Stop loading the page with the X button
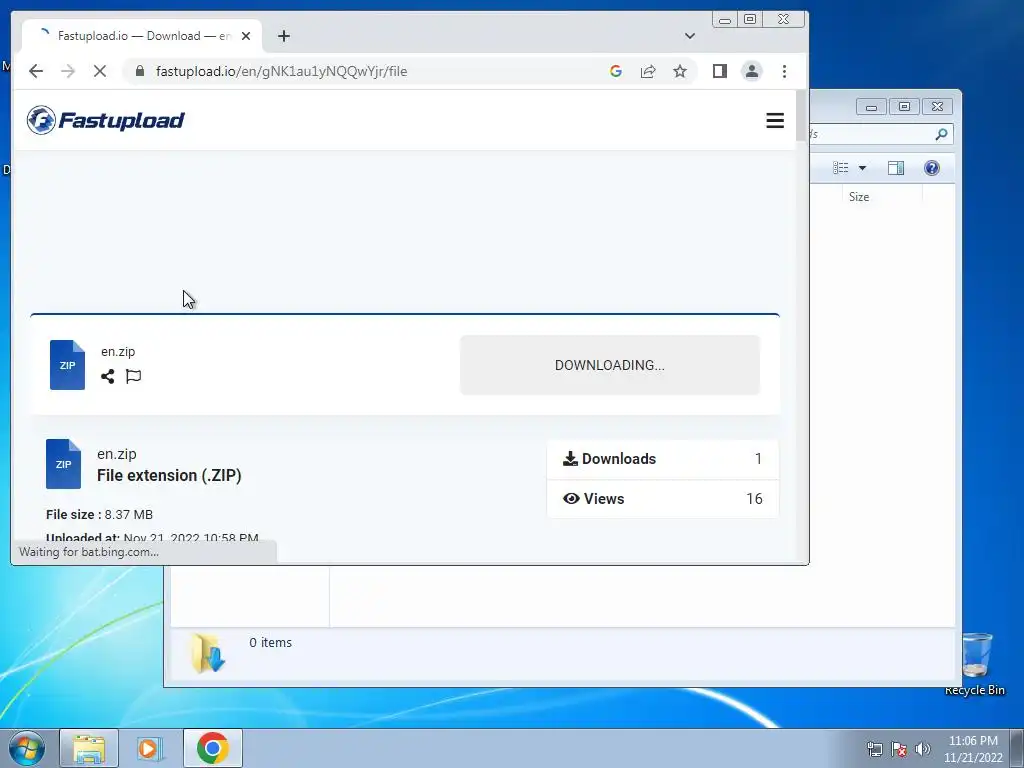Screen dimensions: 1024x768 click(100, 71)
